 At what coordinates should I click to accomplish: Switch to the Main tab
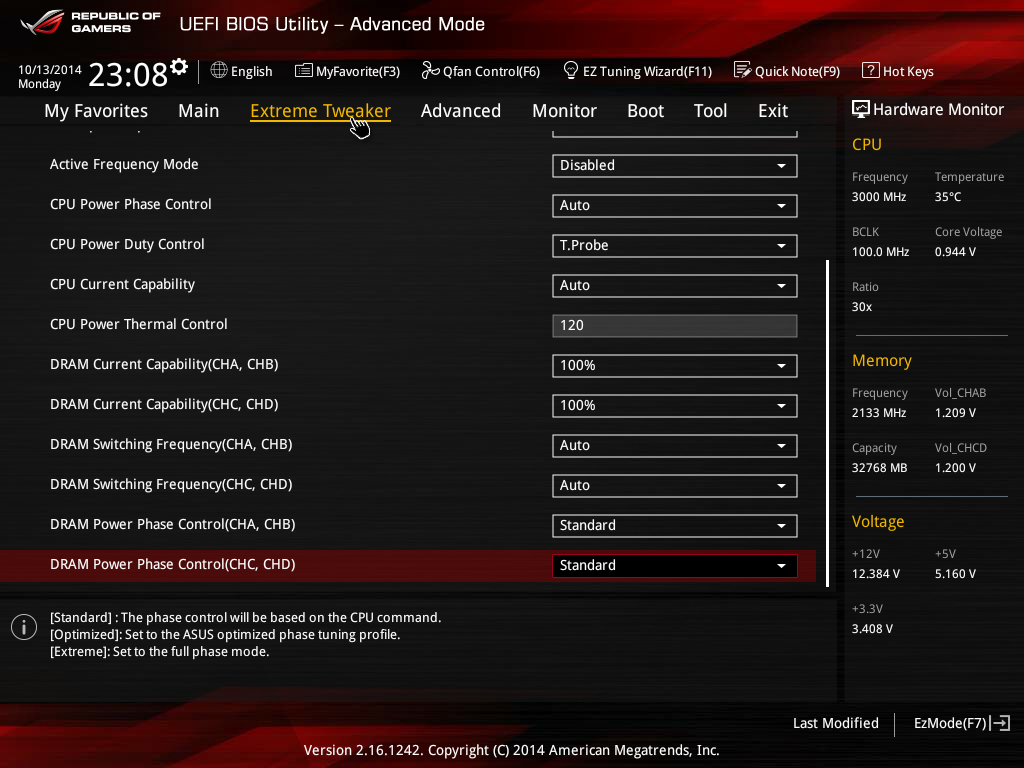pos(199,111)
